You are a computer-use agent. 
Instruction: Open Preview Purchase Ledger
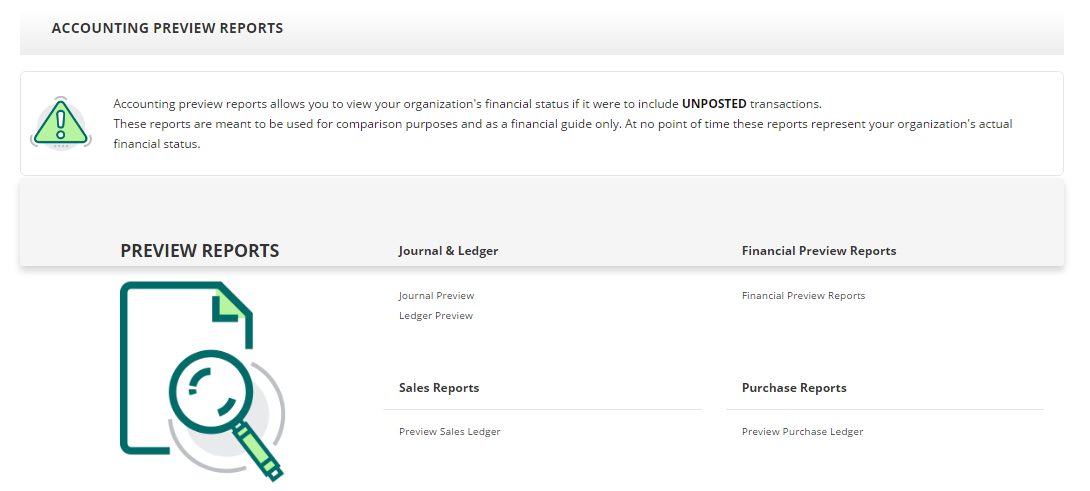[802, 432]
